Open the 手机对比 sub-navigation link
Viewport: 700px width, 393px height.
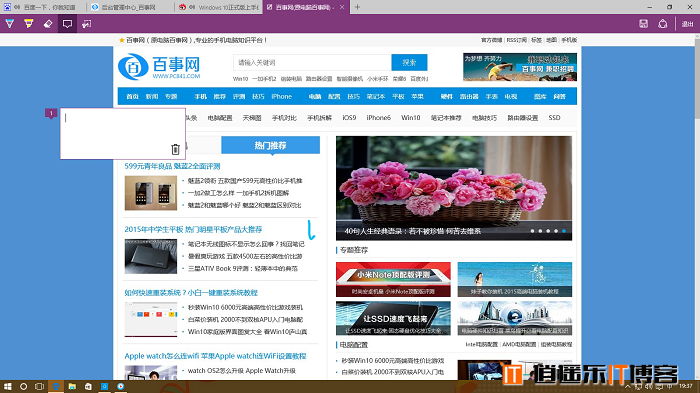coord(284,118)
